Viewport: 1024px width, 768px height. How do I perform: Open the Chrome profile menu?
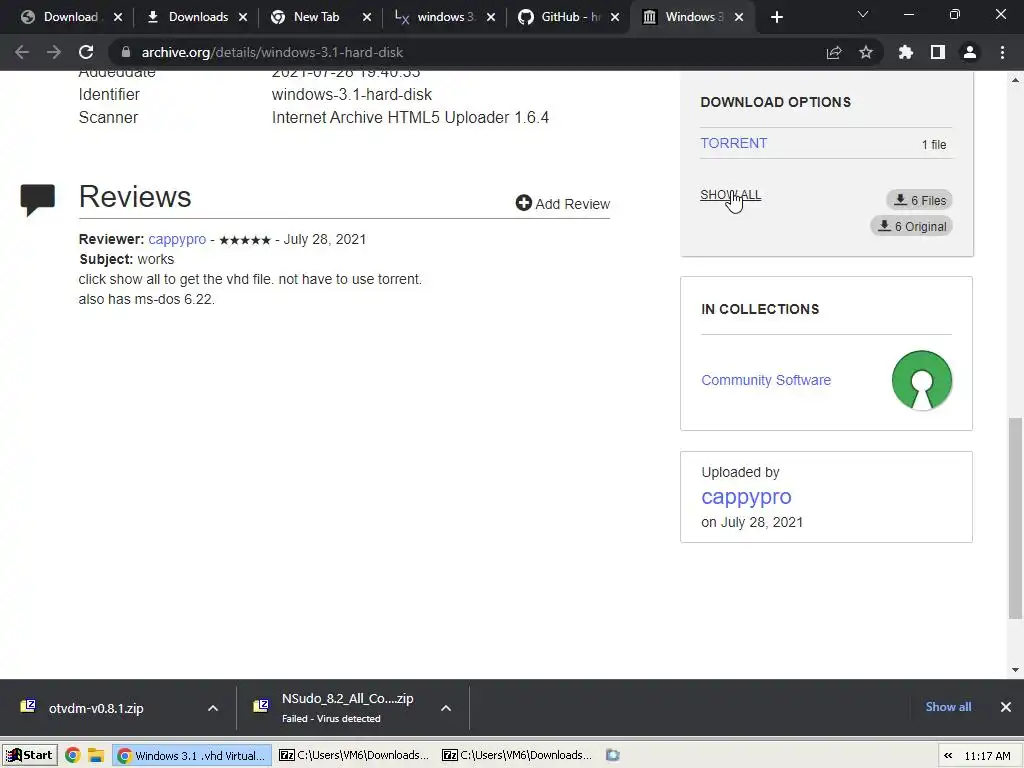pyautogui.click(x=970, y=52)
